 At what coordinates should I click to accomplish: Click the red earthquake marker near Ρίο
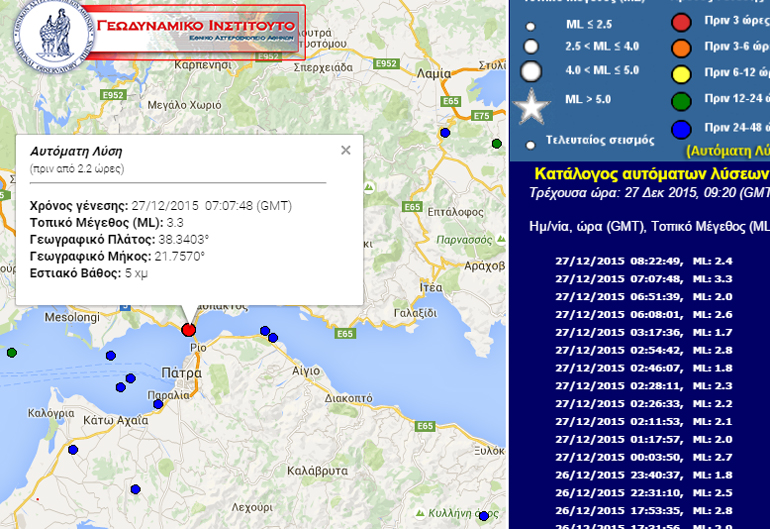(189, 330)
